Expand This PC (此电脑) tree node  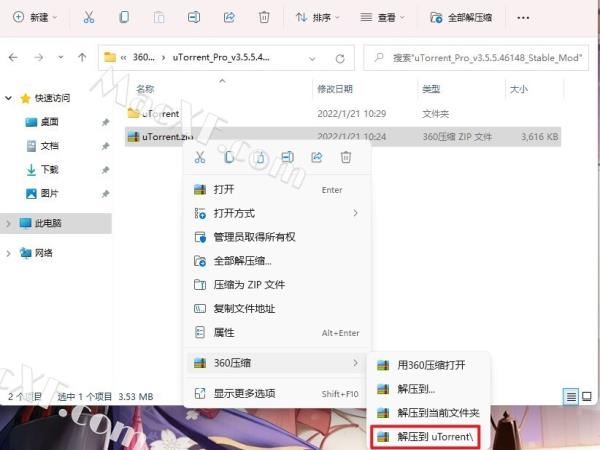pos(8,223)
